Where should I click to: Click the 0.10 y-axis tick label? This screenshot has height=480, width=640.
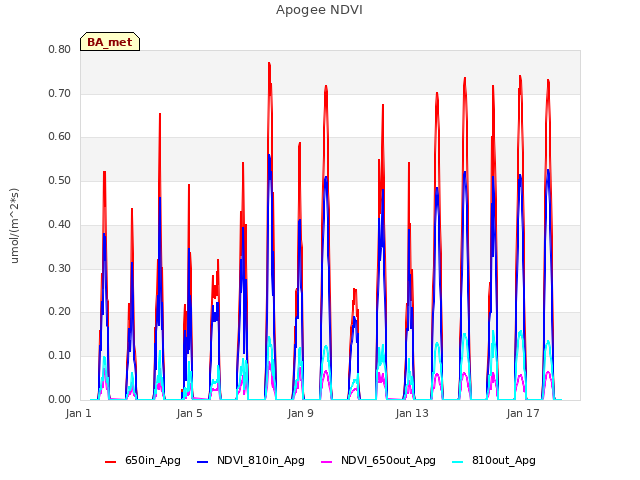(60, 356)
